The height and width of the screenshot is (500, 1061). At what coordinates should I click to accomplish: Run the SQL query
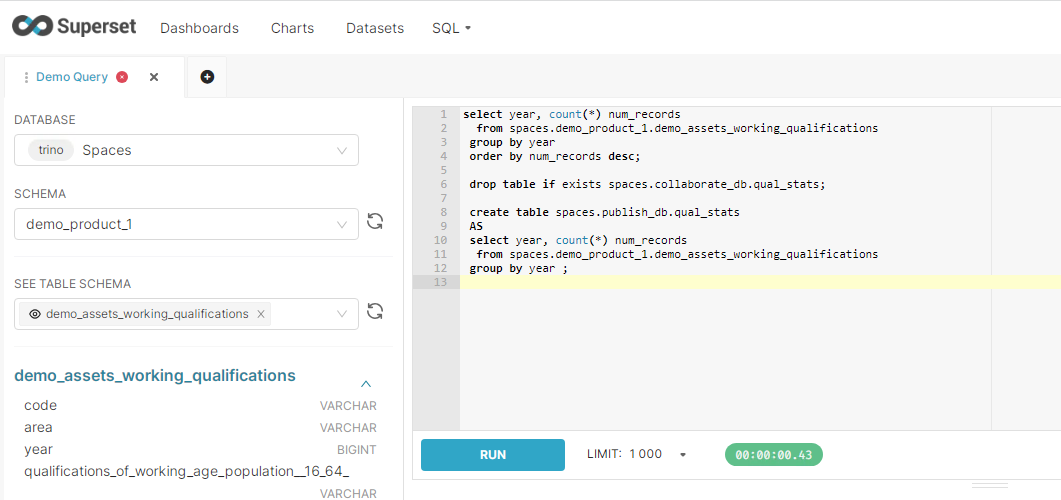492,454
